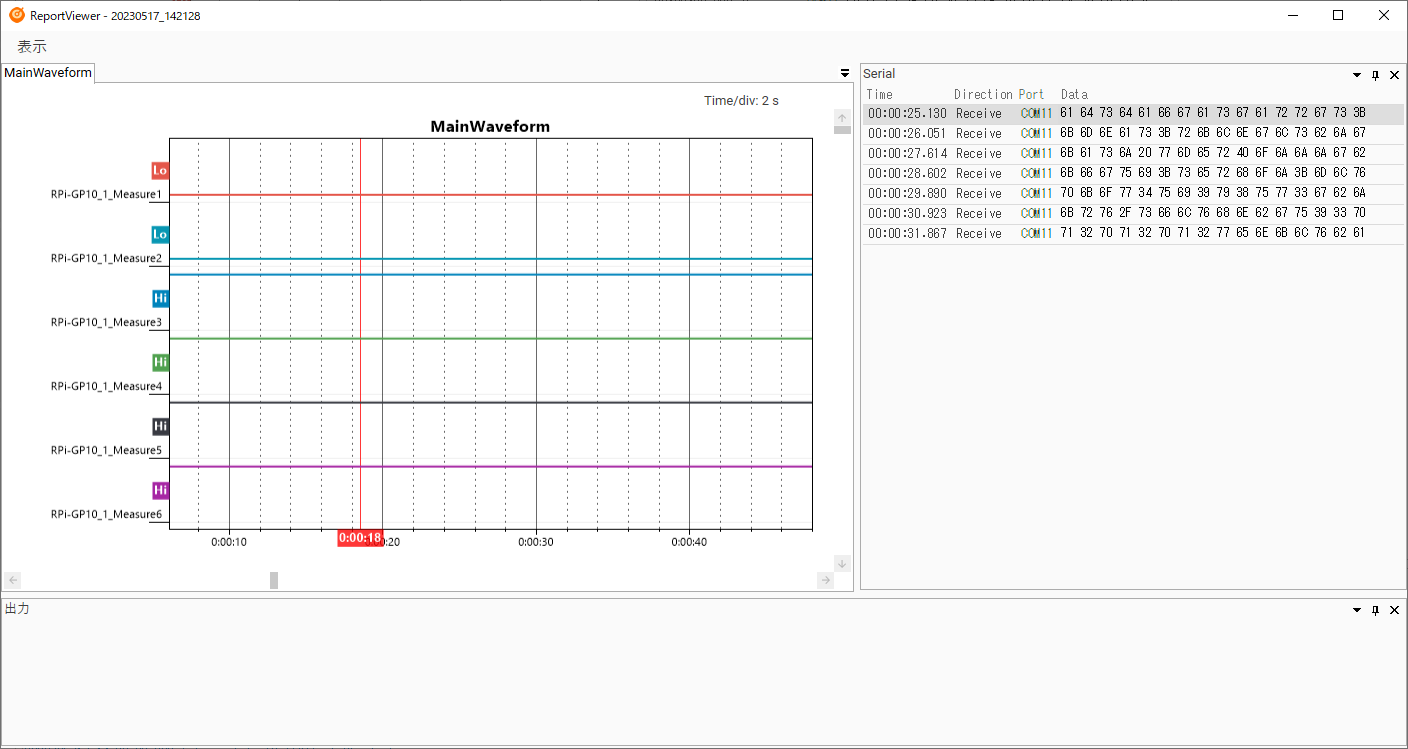
Task: Click the purple Hi badge for Measure6
Action: 160,490
